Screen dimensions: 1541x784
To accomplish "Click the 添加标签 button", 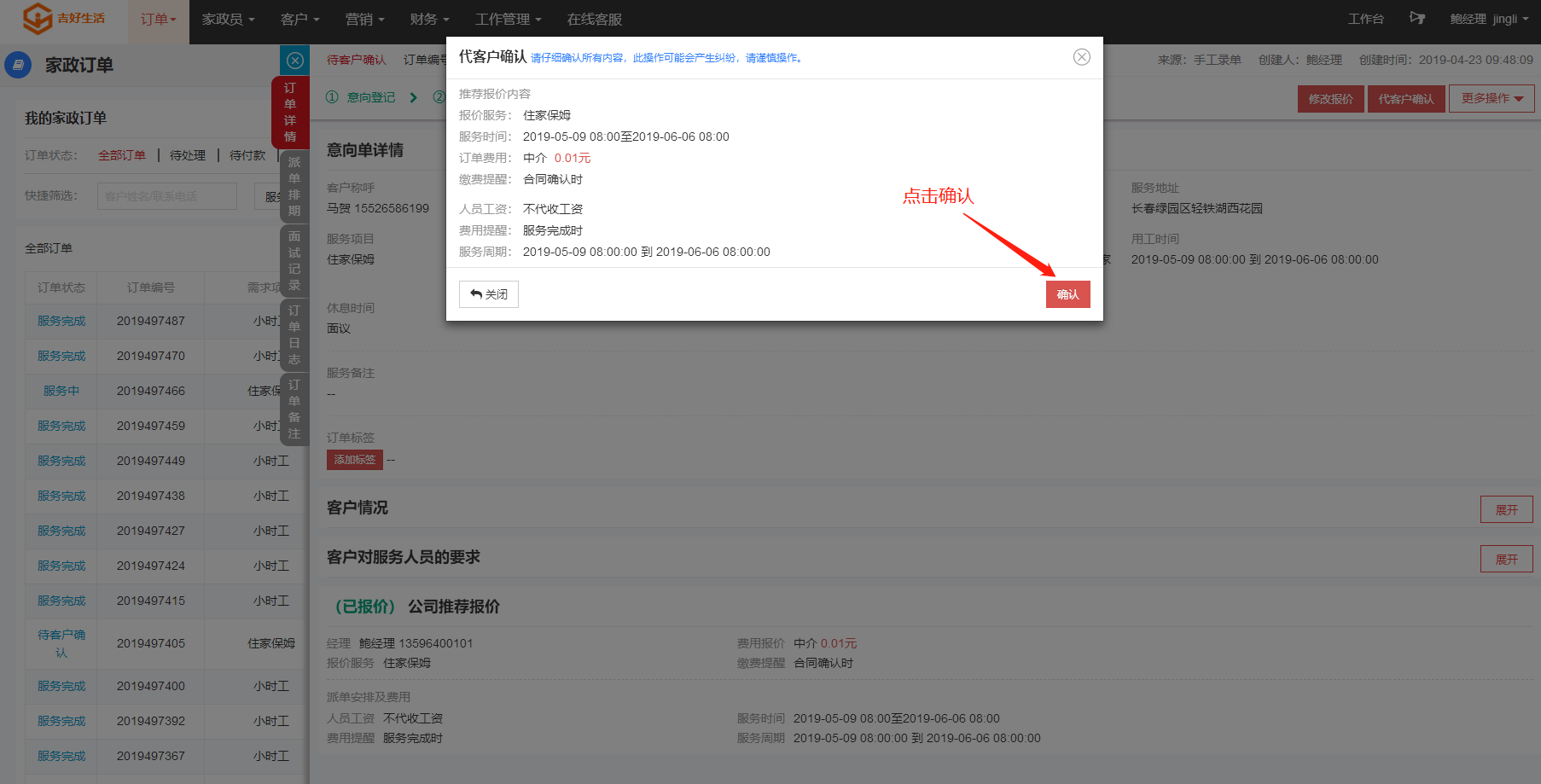I will 354,460.
